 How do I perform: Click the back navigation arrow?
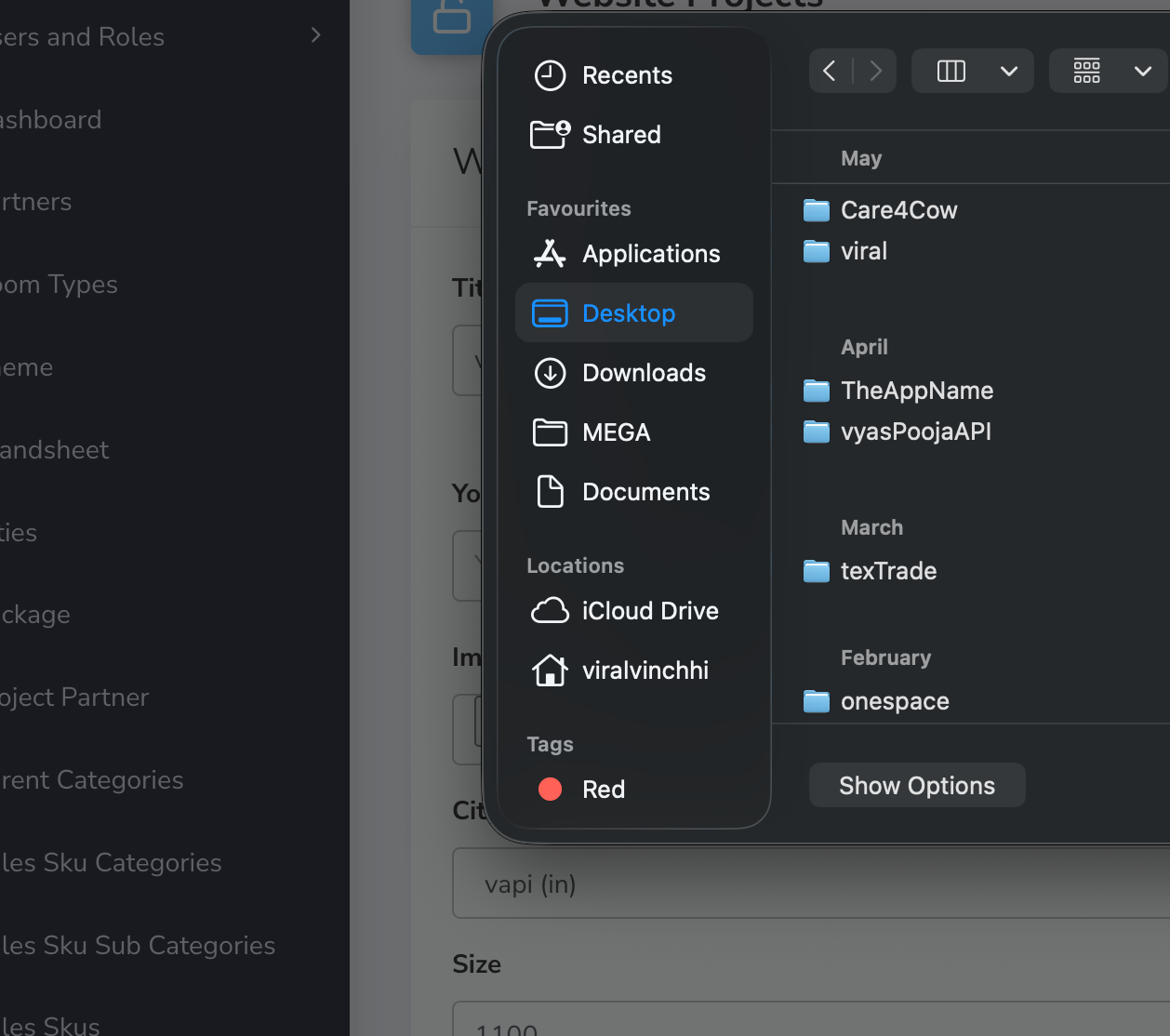830,71
